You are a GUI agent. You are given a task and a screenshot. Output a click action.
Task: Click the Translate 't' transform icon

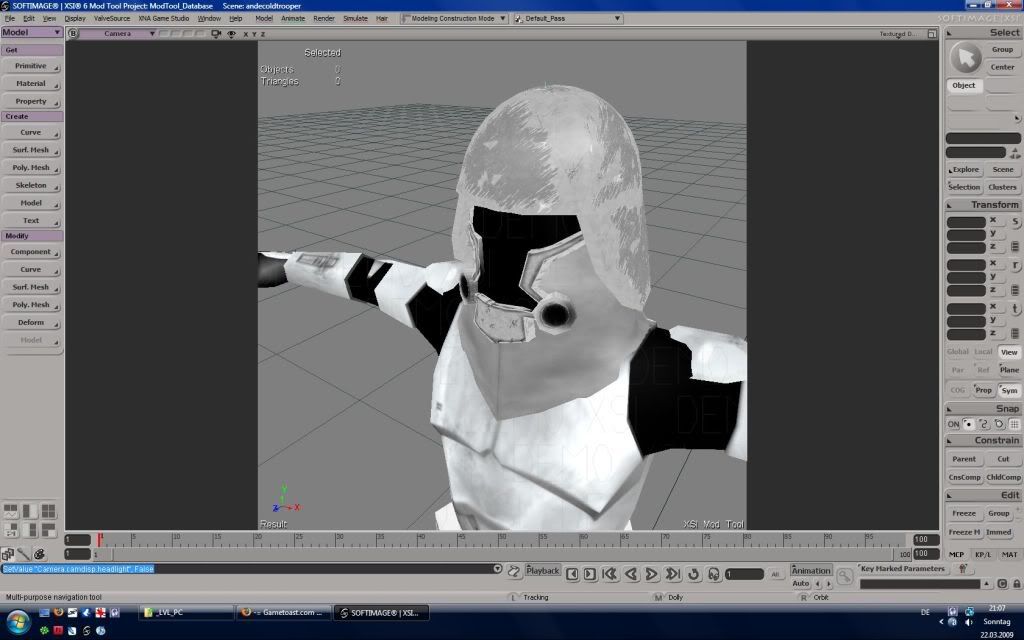click(1016, 309)
